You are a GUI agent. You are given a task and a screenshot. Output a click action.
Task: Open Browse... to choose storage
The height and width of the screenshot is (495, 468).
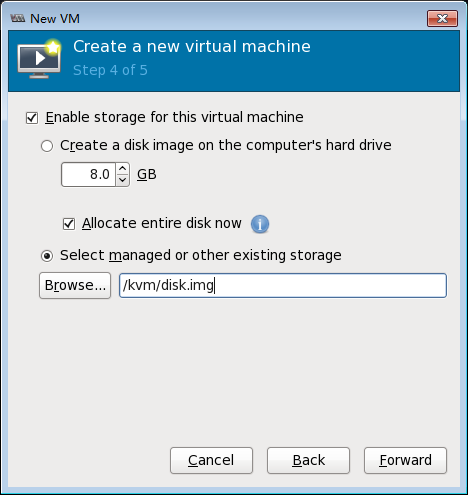tap(75, 285)
